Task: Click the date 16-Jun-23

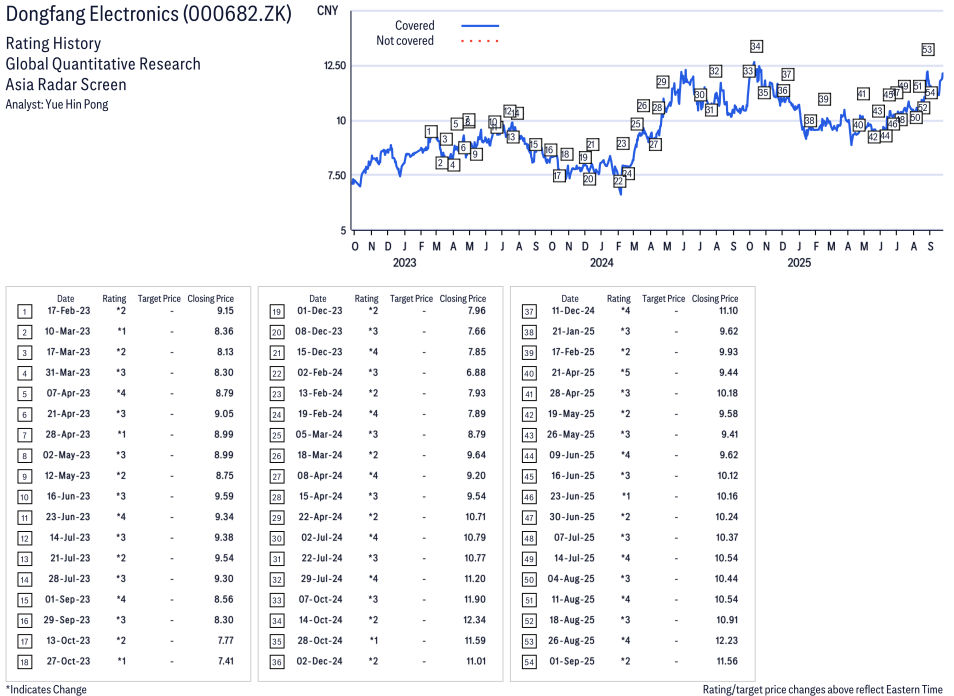Action: [x=68, y=496]
